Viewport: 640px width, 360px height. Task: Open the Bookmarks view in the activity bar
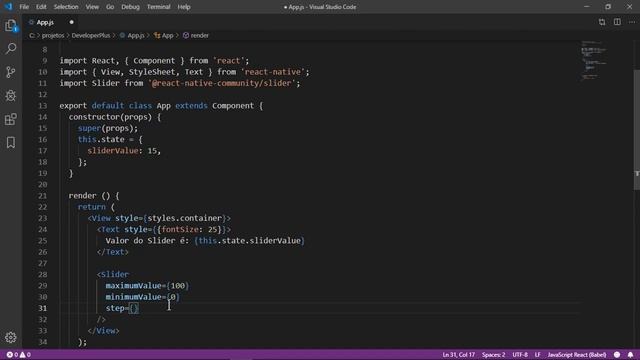pos(11,142)
